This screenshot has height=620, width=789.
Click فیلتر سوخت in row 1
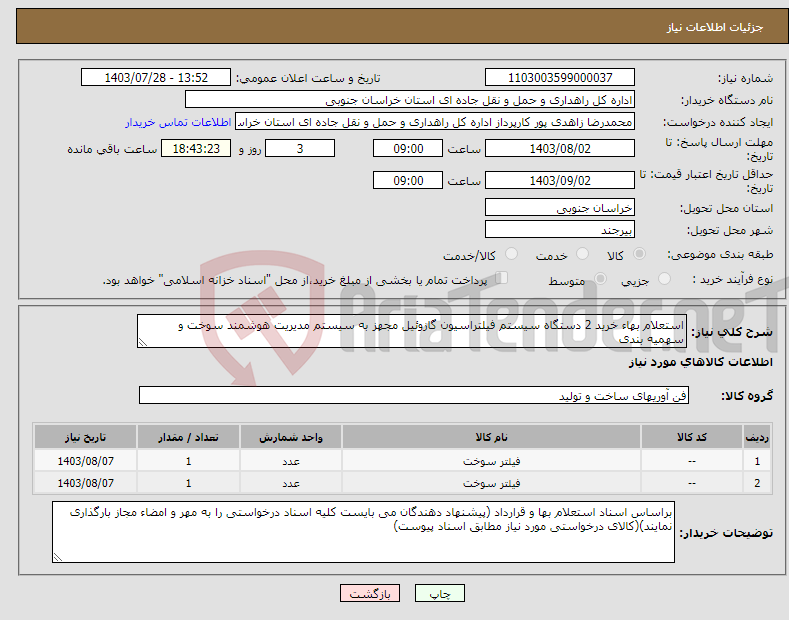(x=491, y=461)
